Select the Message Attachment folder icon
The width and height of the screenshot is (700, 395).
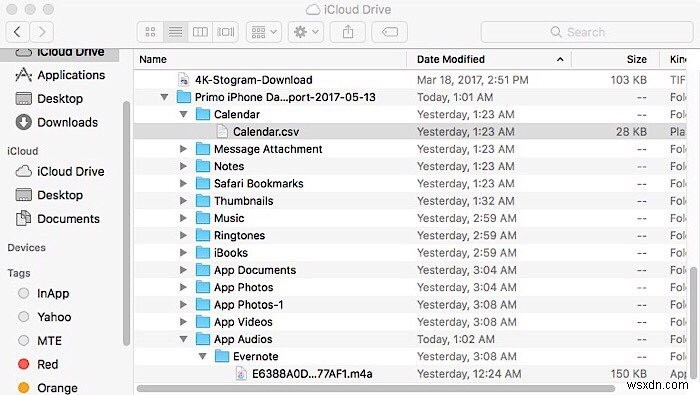pos(203,149)
